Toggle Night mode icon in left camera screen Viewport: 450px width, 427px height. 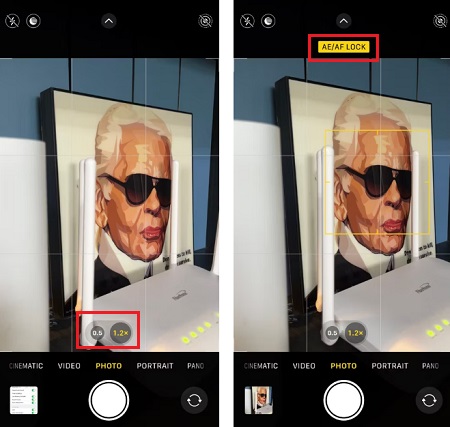tap(33, 21)
